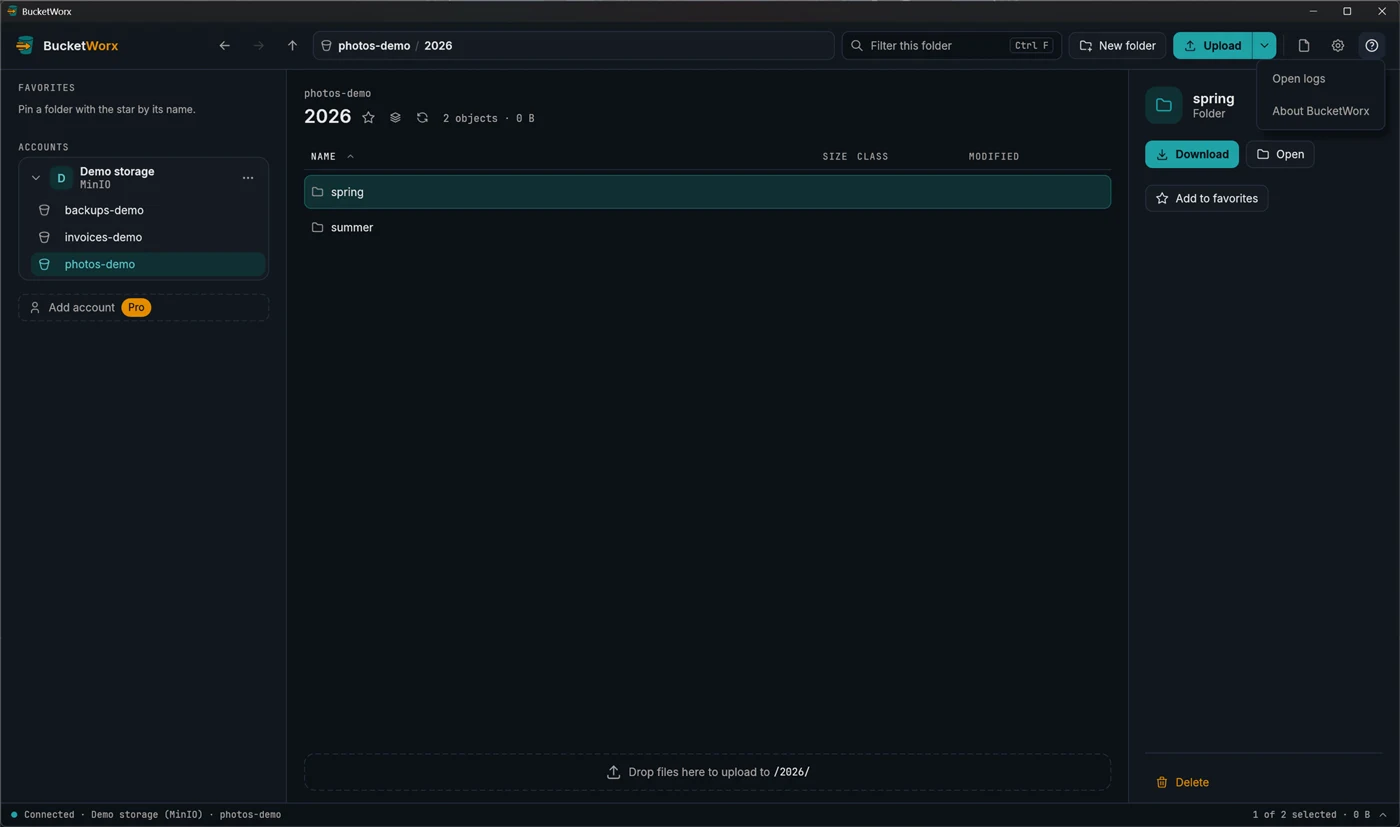
Task: Open the invoices-demo bucket
Action: coord(148,238)
